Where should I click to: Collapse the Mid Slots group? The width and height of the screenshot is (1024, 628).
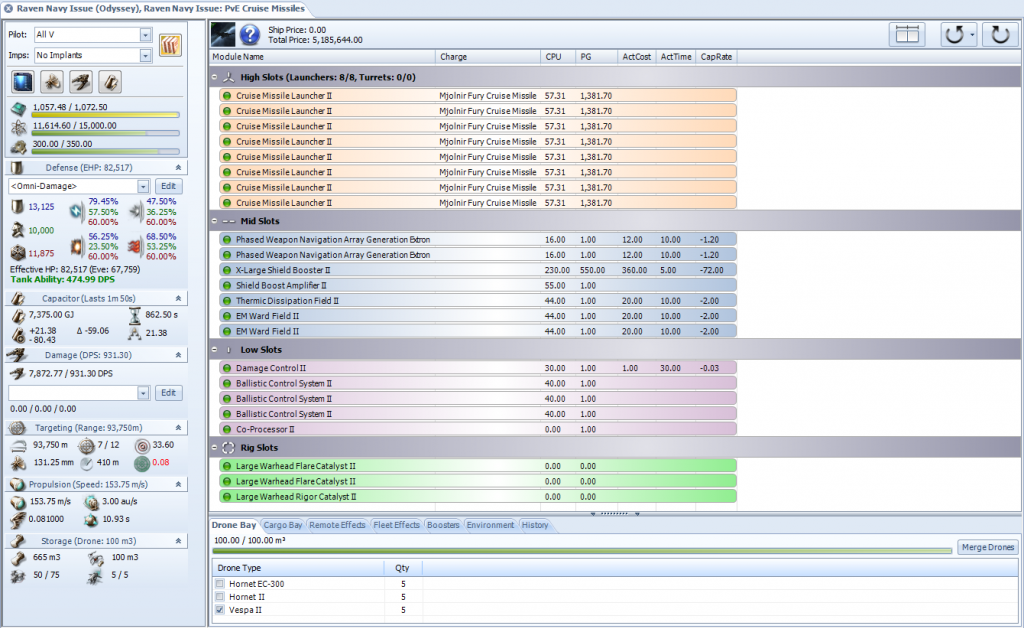point(215,221)
